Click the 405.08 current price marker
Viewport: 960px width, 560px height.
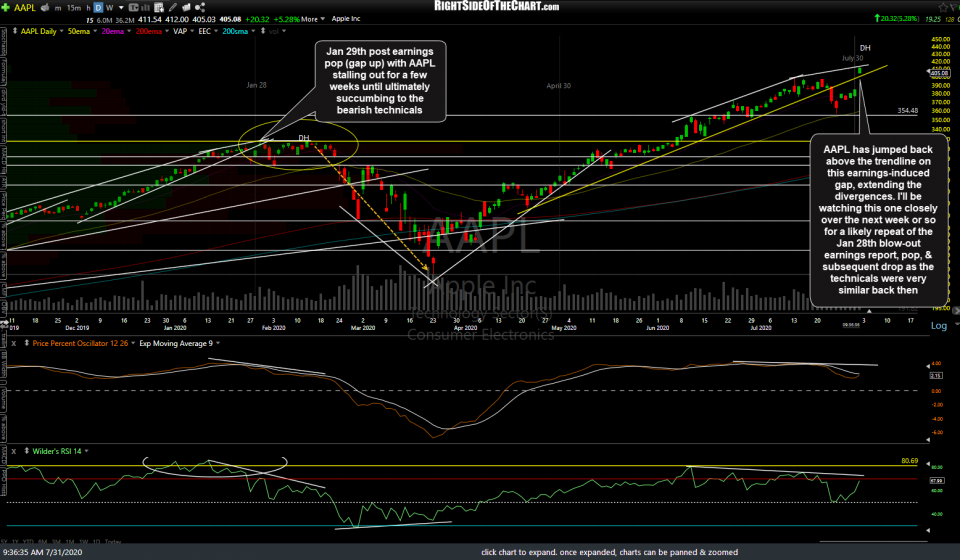pyautogui.click(x=939, y=73)
